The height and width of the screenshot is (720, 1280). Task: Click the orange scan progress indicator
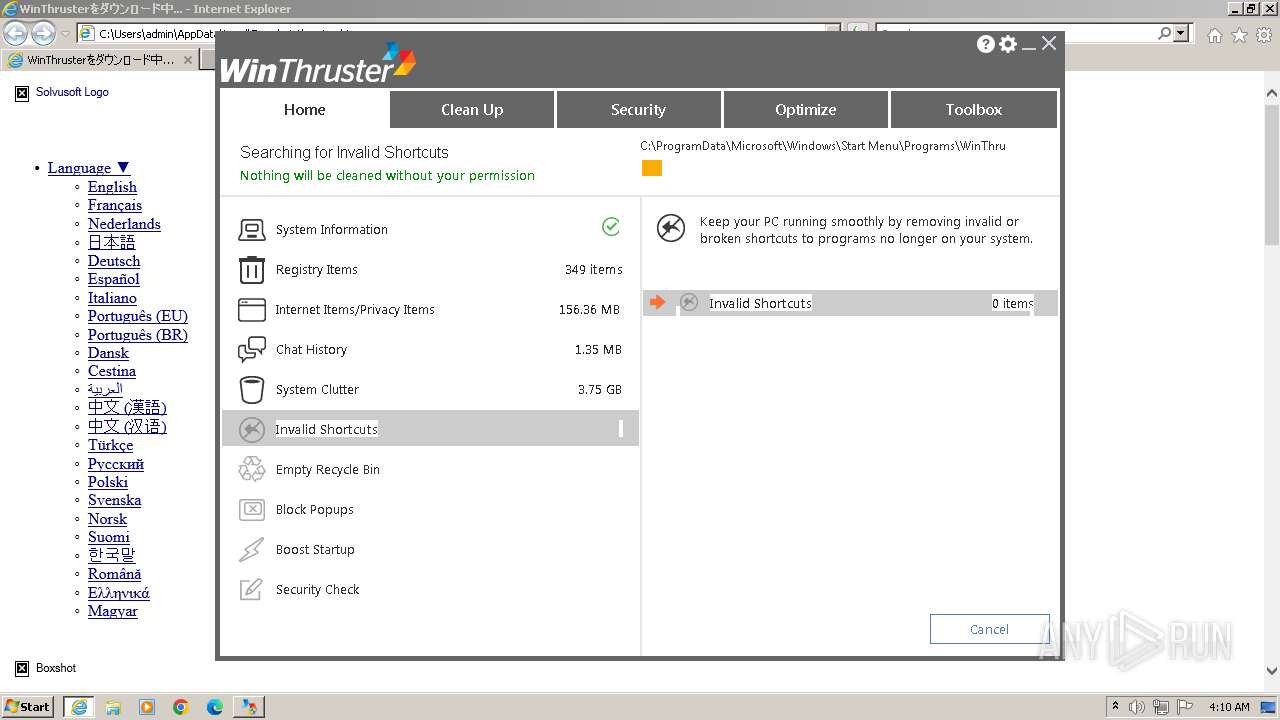[652, 168]
